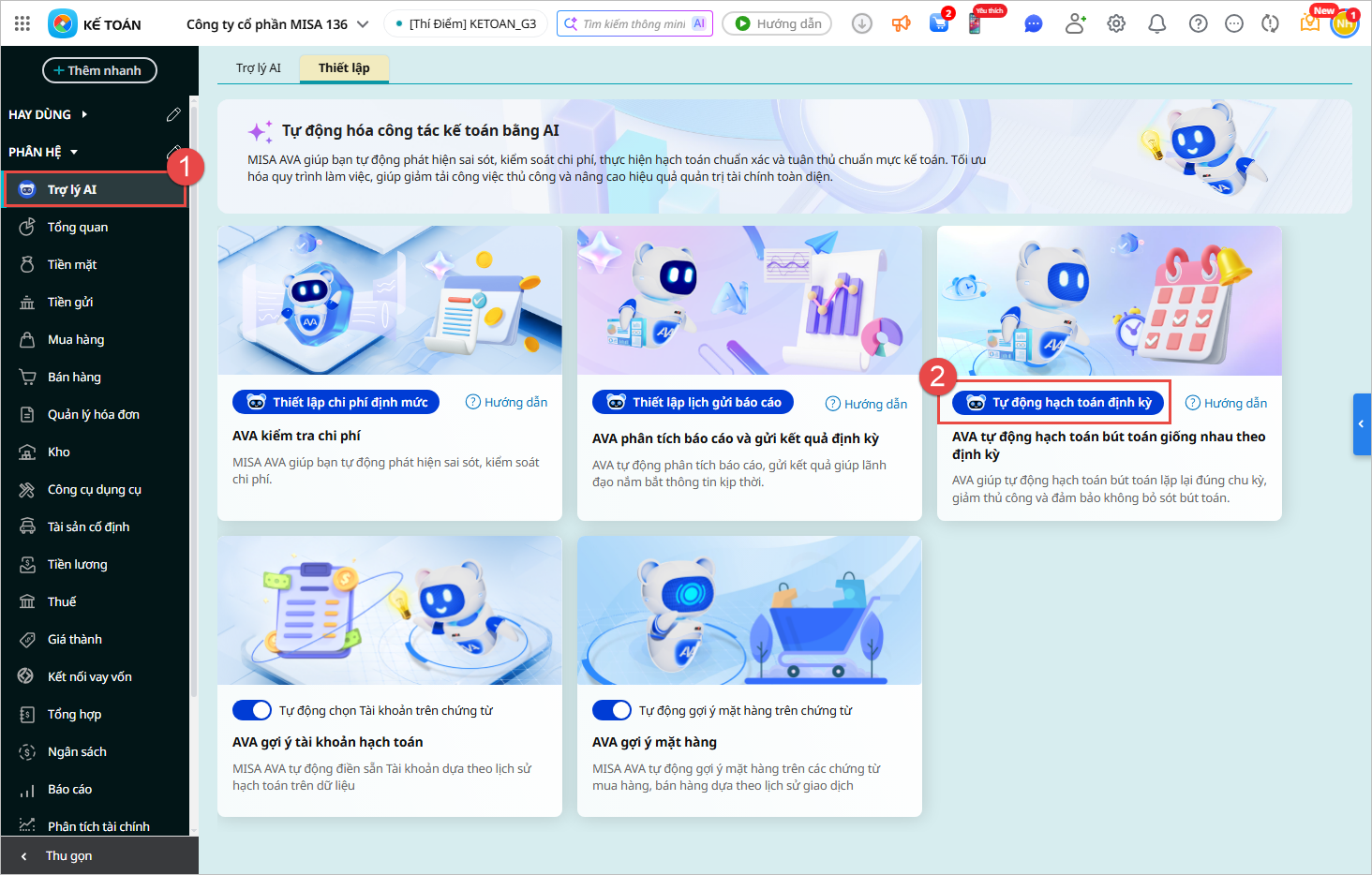This screenshot has width=1372, height=875.
Task: Click the megaphone announcements icon
Action: tap(901, 24)
